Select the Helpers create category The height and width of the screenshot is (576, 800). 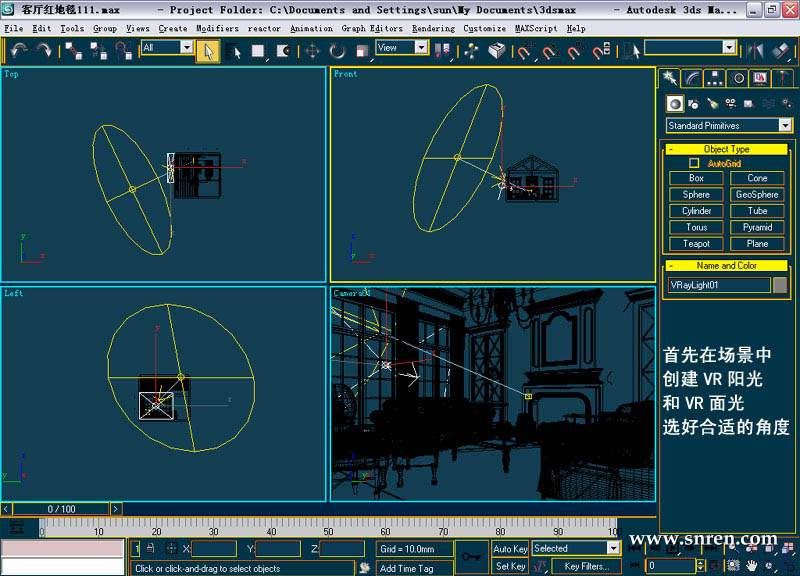tap(749, 104)
